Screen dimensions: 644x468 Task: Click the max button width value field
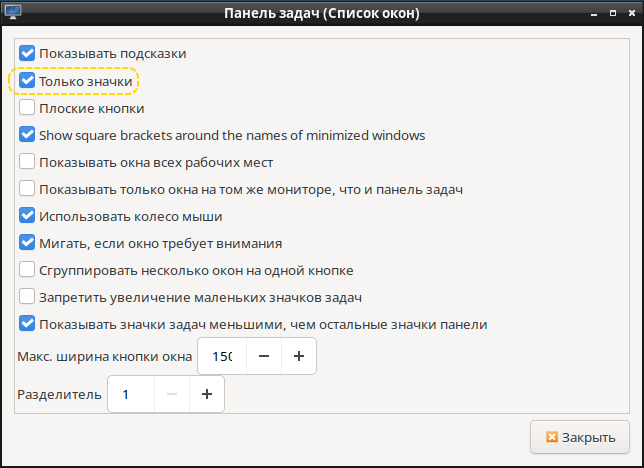(222, 356)
